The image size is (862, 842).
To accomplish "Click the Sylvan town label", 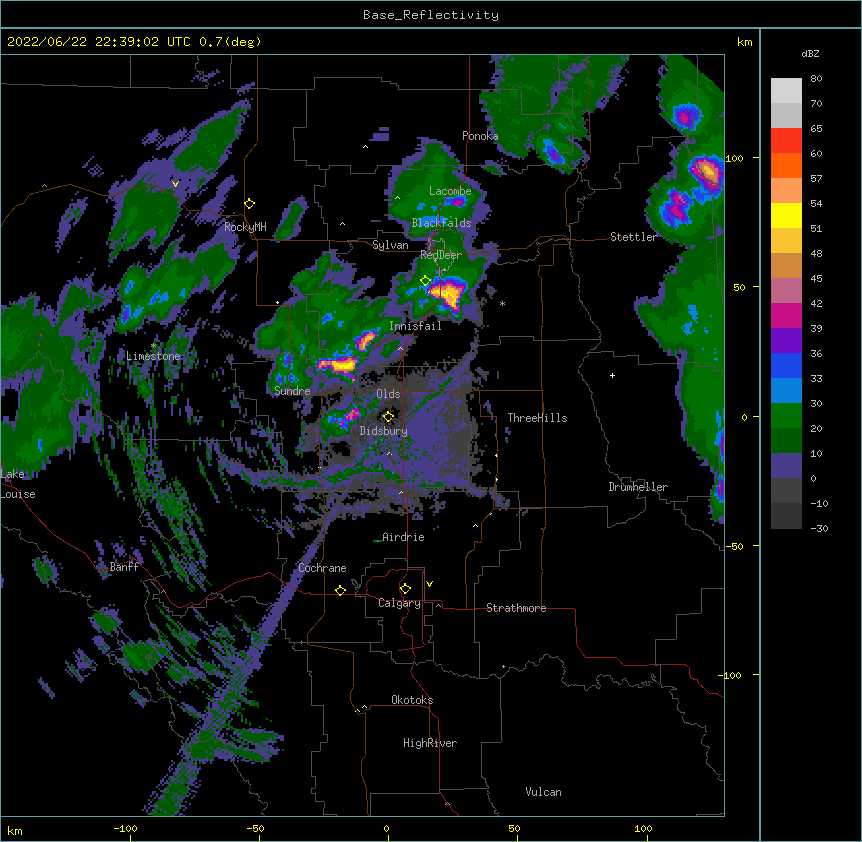I will click(x=390, y=245).
